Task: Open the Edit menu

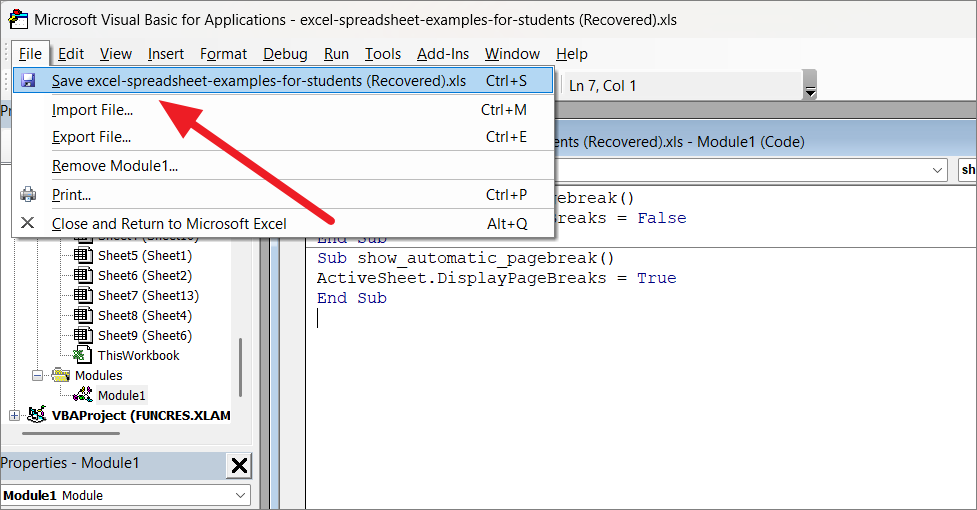Action: pos(71,54)
